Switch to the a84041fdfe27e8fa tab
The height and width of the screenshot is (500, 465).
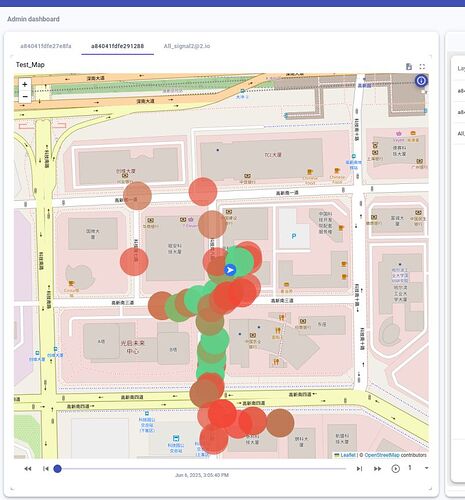pos(46,46)
